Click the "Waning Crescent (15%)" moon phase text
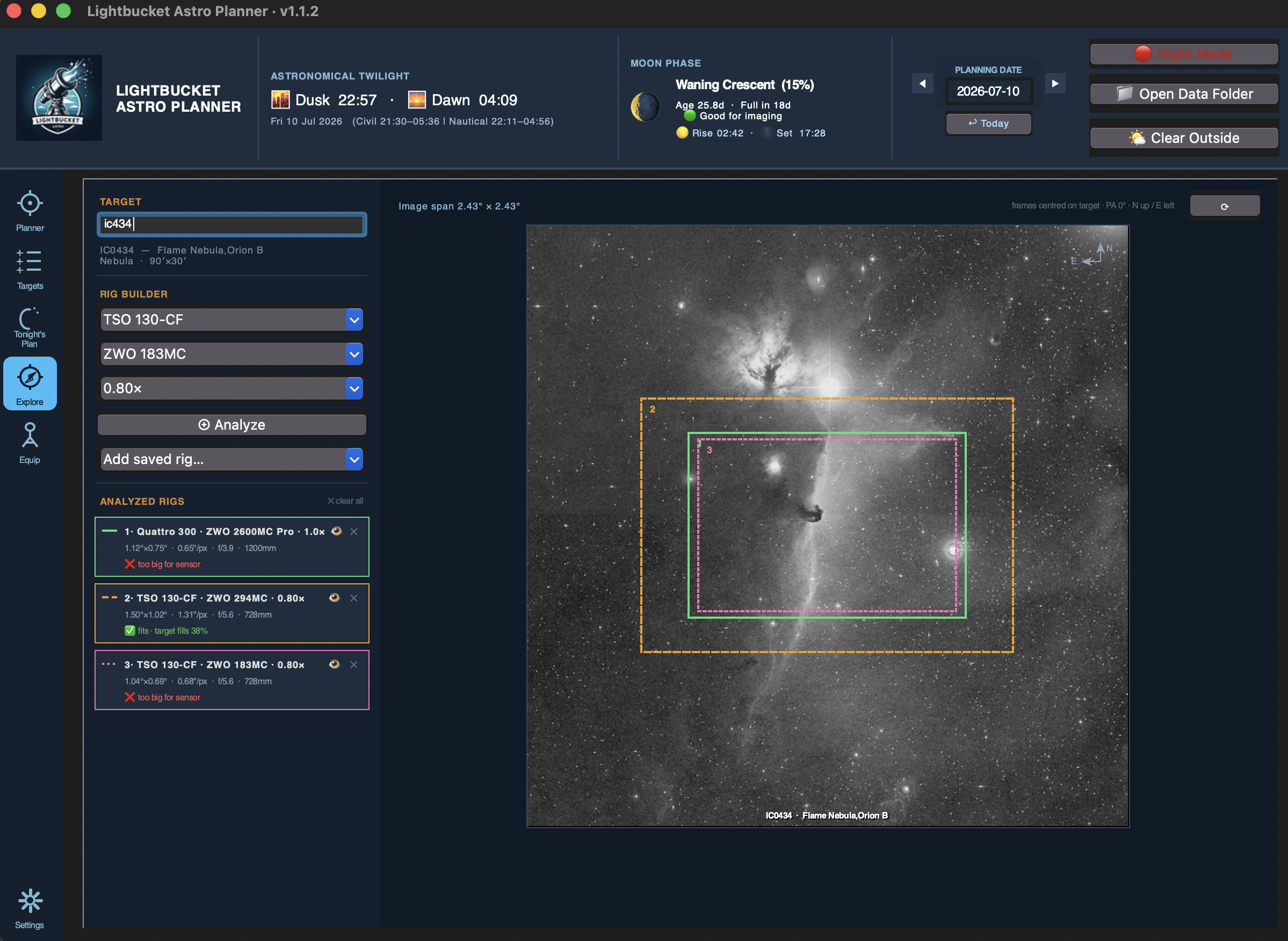 tap(744, 85)
